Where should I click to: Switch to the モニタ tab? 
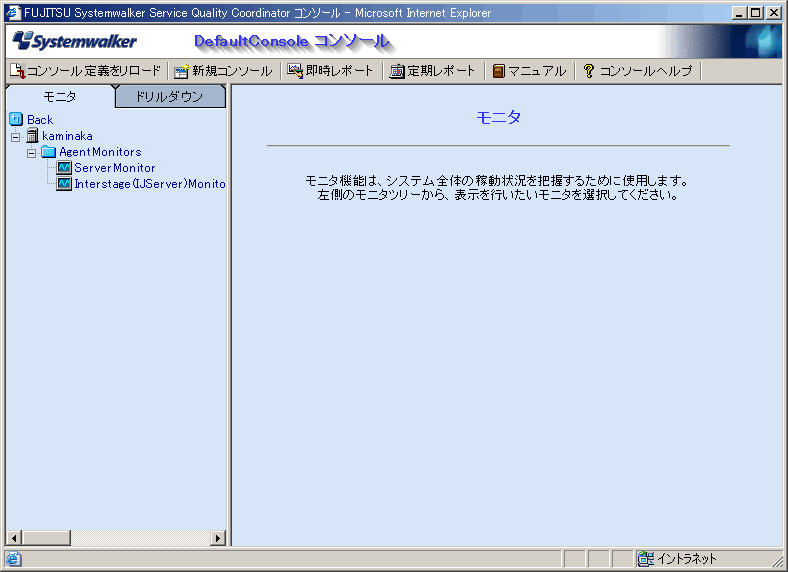click(x=60, y=96)
